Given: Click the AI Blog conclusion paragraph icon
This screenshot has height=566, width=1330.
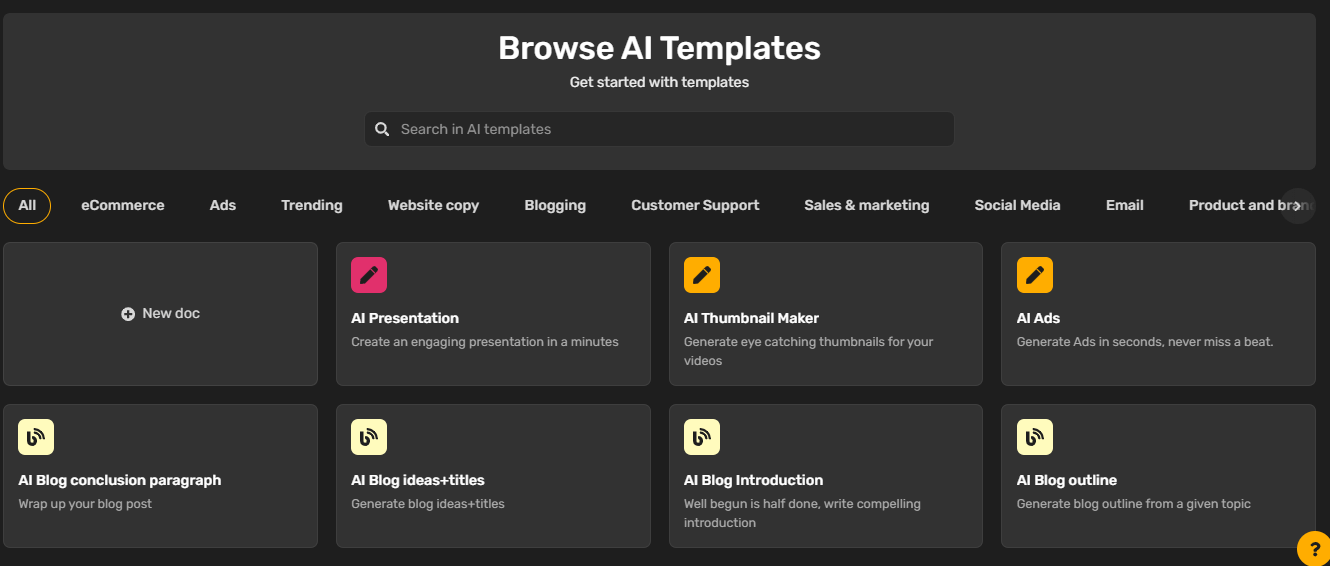Looking at the screenshot, I should [x=36, y=437].
